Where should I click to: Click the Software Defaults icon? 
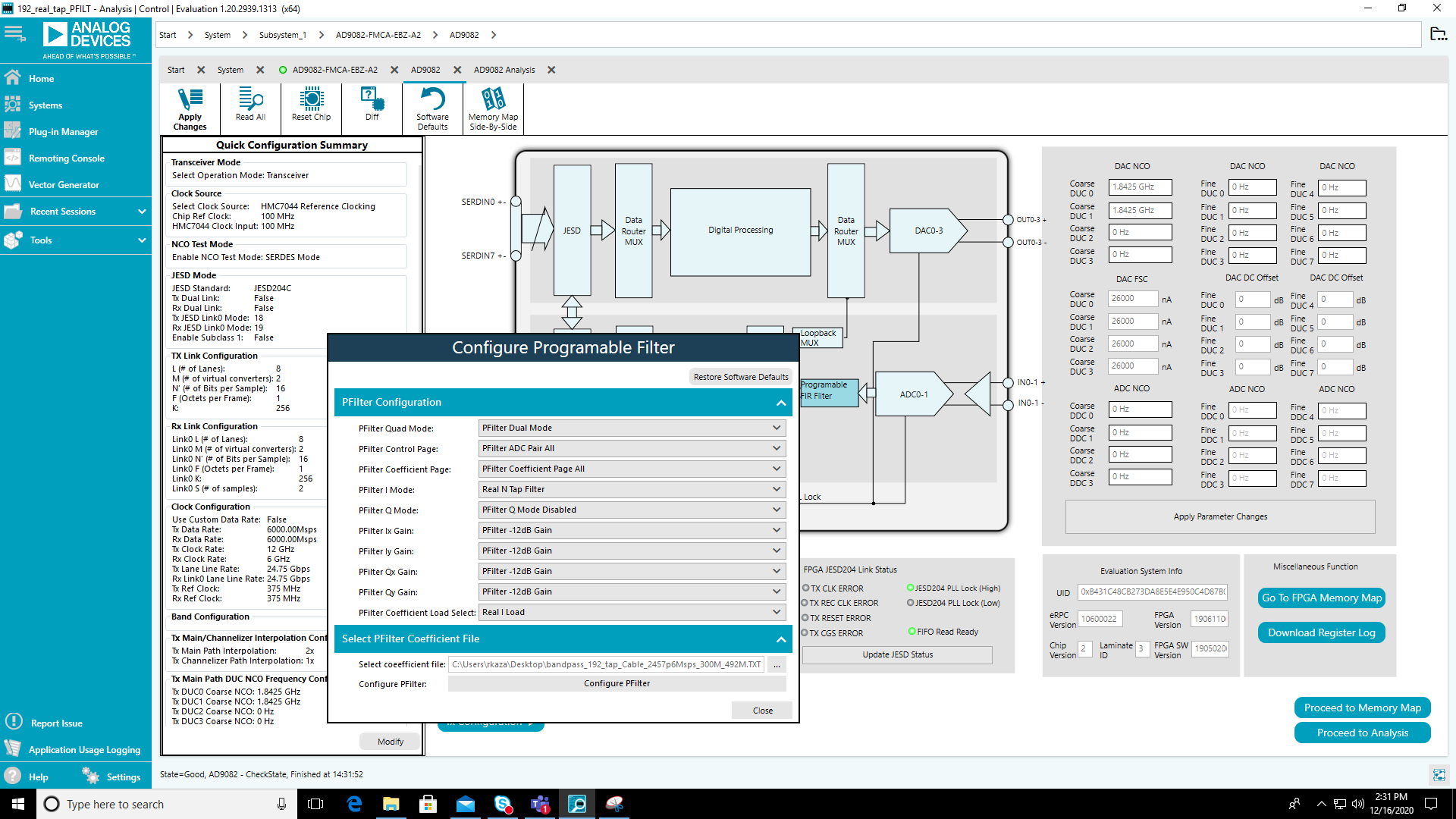[432, 108]
